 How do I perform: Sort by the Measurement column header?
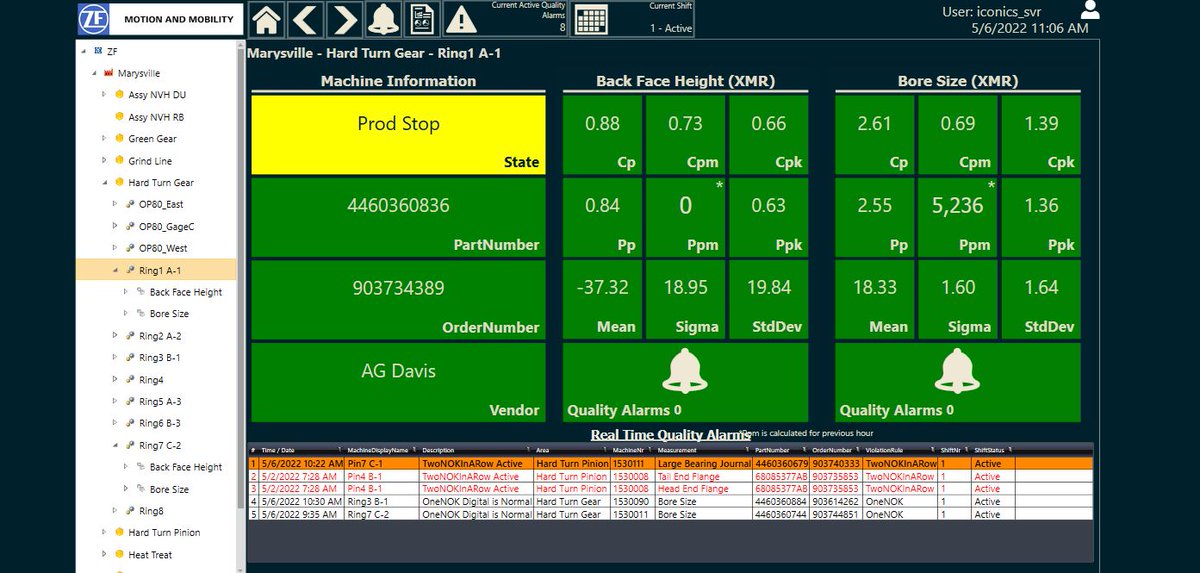point(704,451)
